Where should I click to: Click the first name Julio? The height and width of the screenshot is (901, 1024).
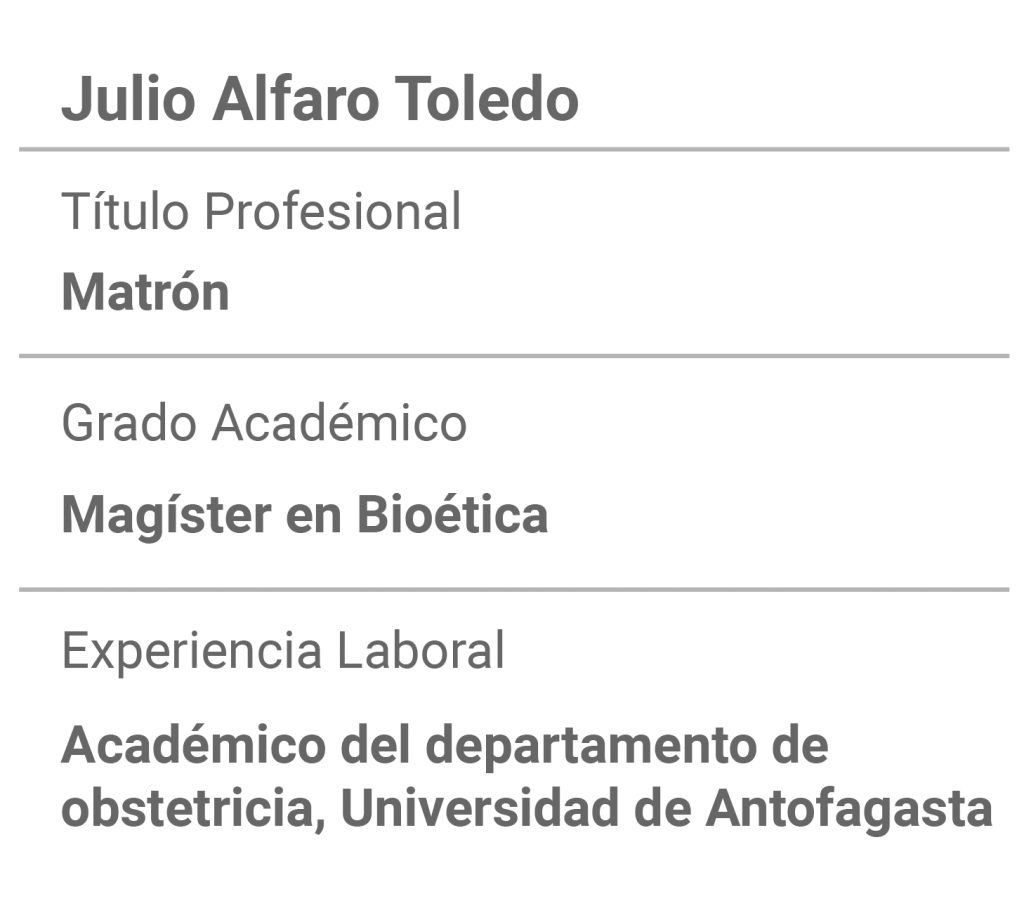pyautogui.click(x=128, y=99)
